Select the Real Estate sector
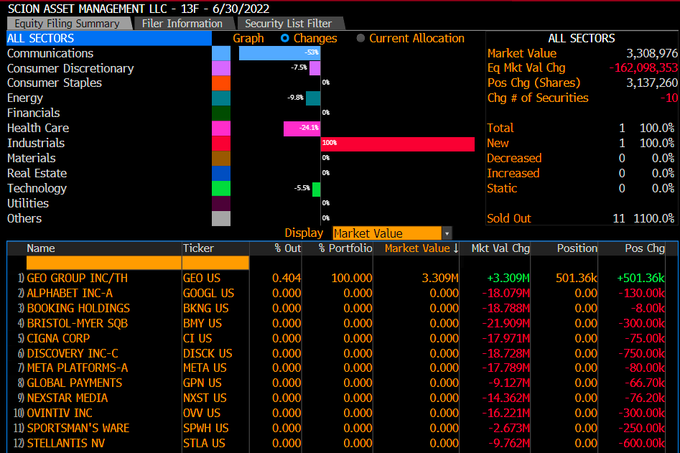The height and width of the screenshot is (453, 680). tap(37, 173)
